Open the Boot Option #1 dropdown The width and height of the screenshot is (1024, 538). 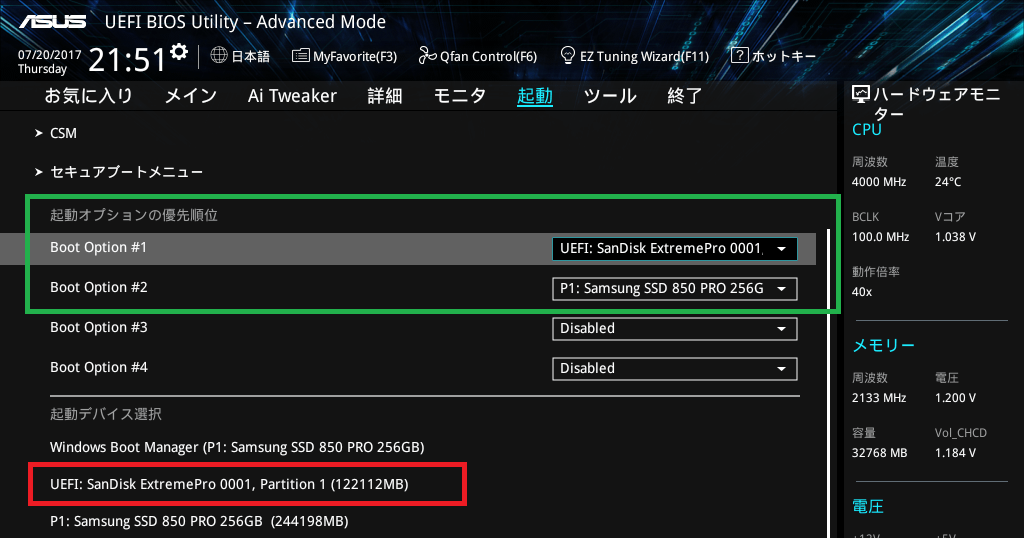pyautogui.click(x=674, y=249)
